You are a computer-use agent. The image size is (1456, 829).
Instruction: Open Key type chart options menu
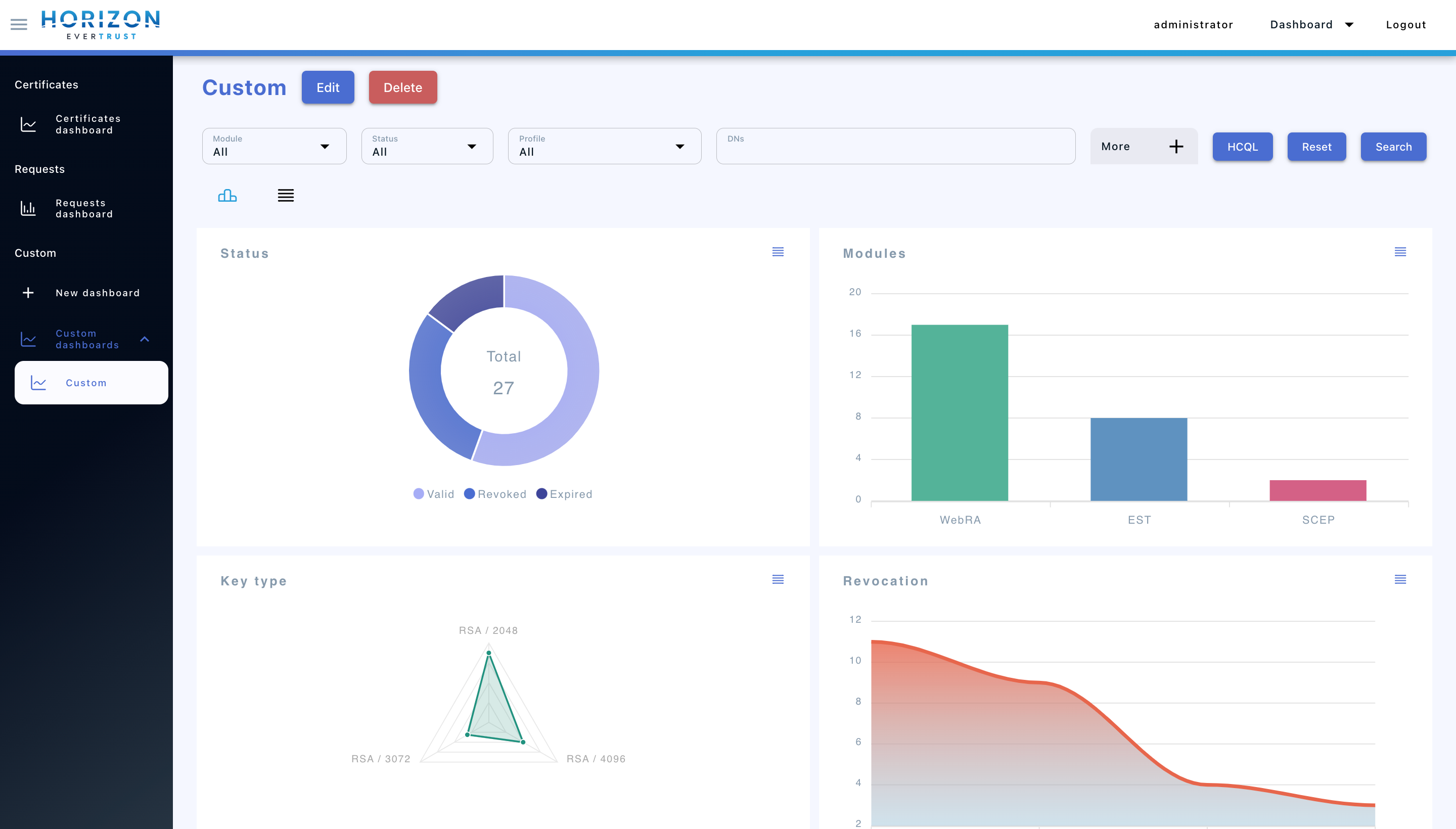tap(778, 580)
